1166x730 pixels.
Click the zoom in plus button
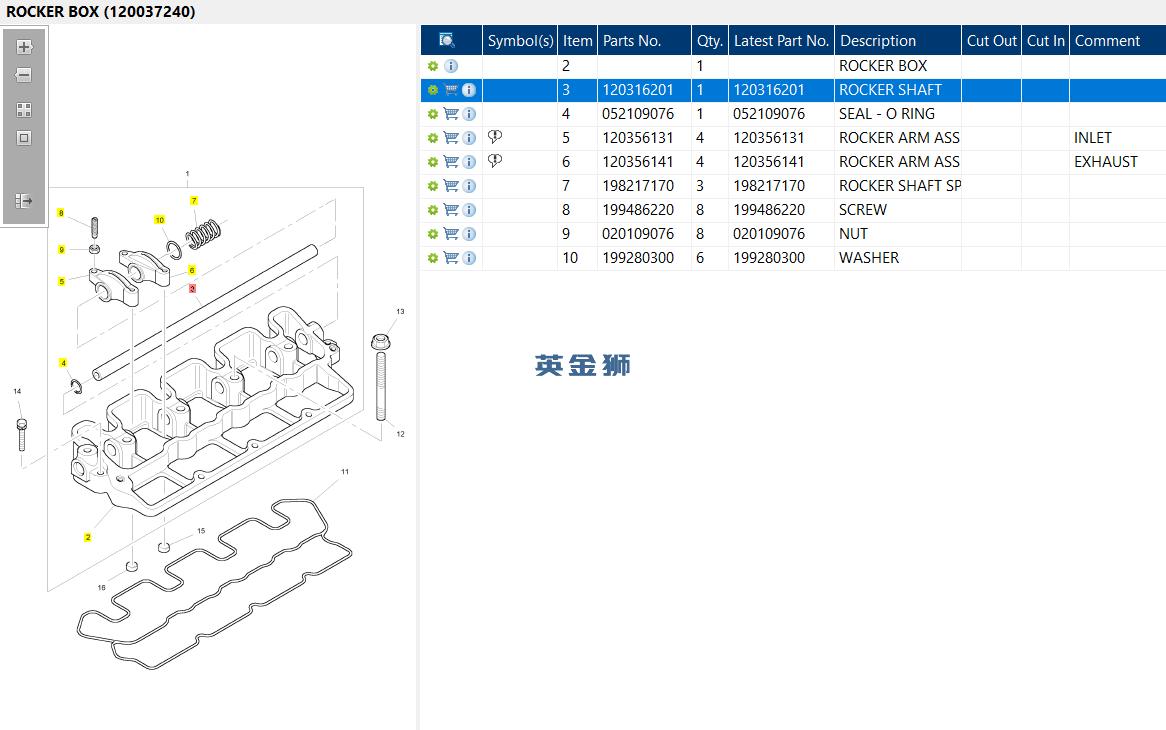[24, 47]
